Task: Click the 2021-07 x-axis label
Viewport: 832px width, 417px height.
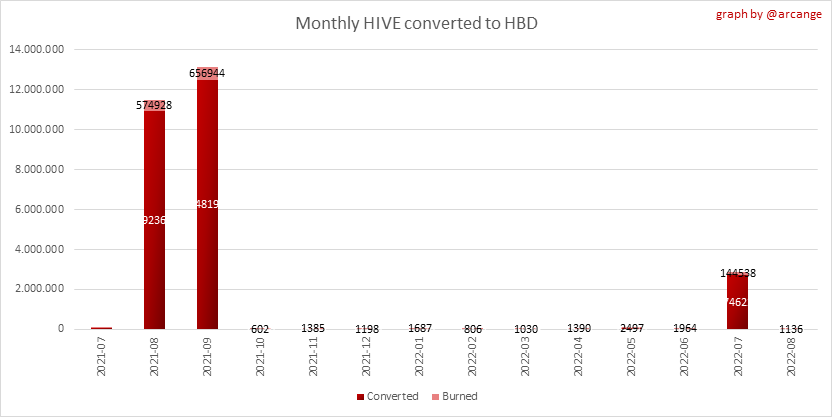Action: tap(101, 356)
